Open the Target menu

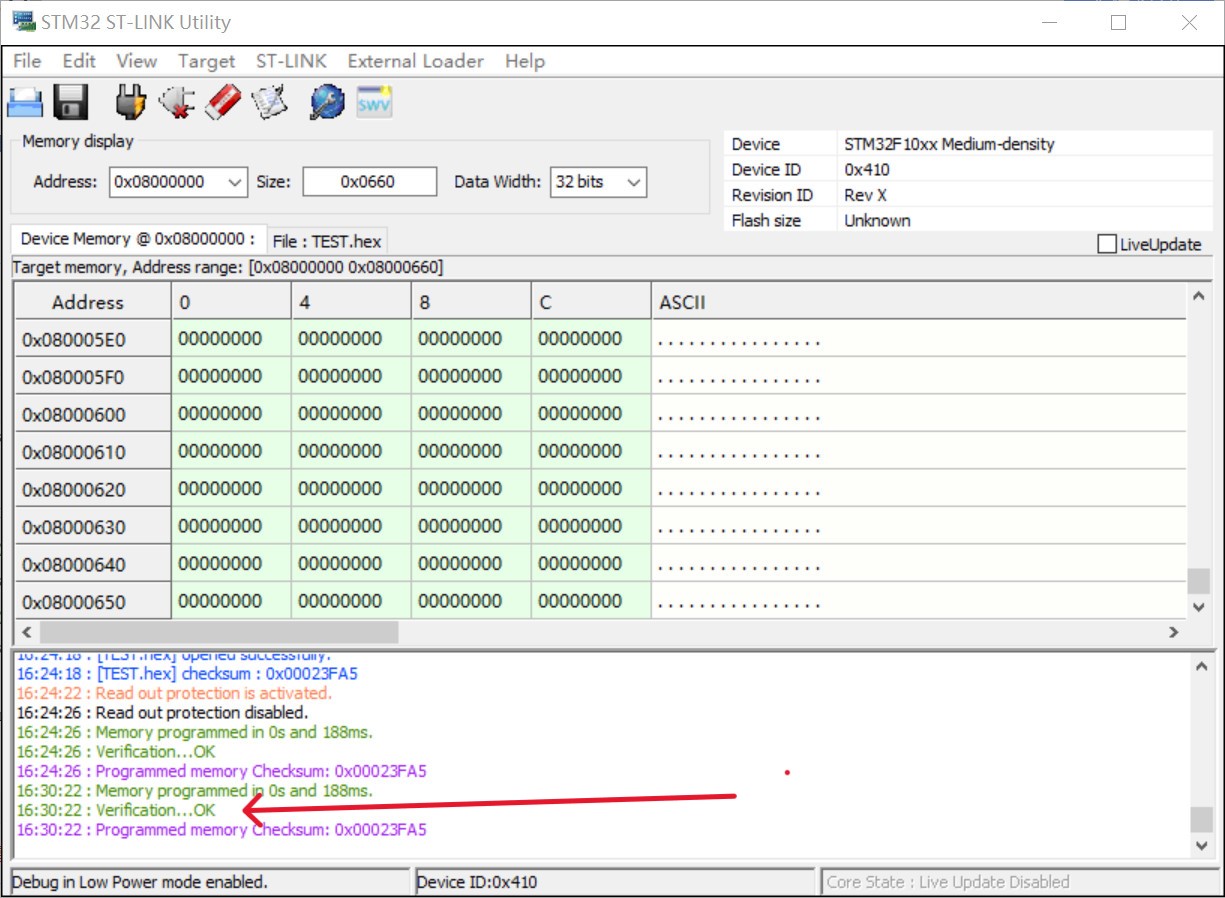pyautogui.click(x=206, y=61)
